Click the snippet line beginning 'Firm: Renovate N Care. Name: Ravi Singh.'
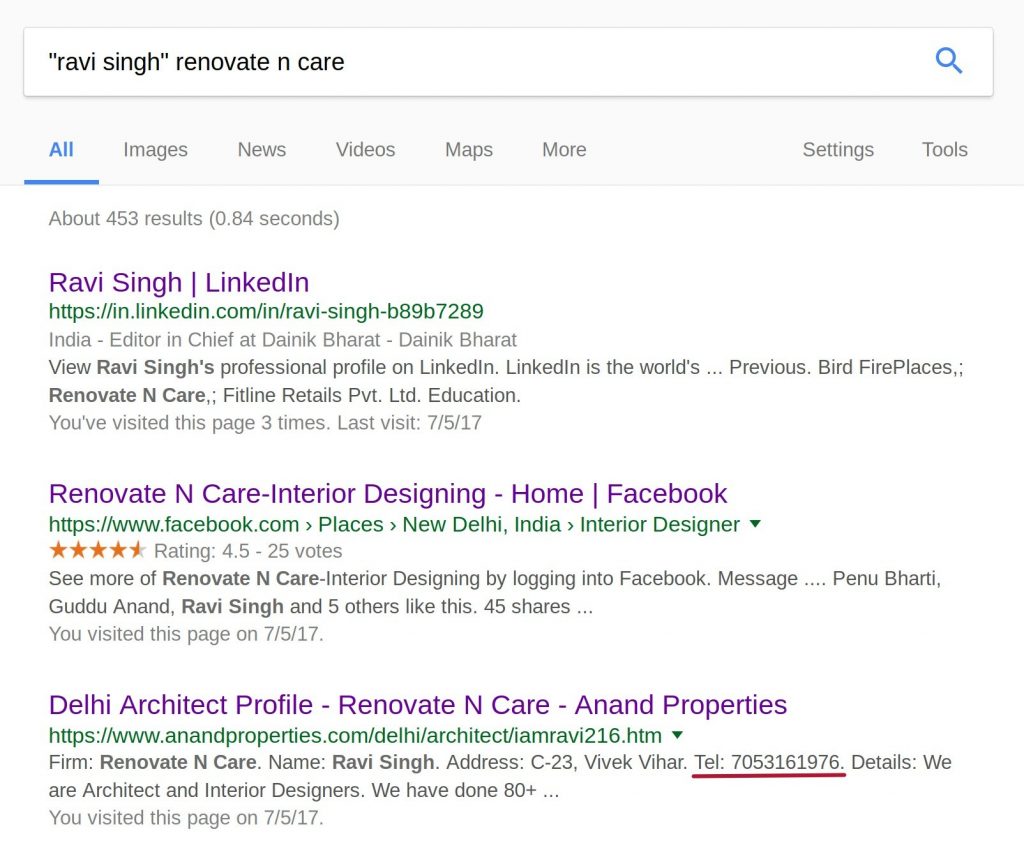Viewport: 1024px width, 857px height. pos(500,762)
